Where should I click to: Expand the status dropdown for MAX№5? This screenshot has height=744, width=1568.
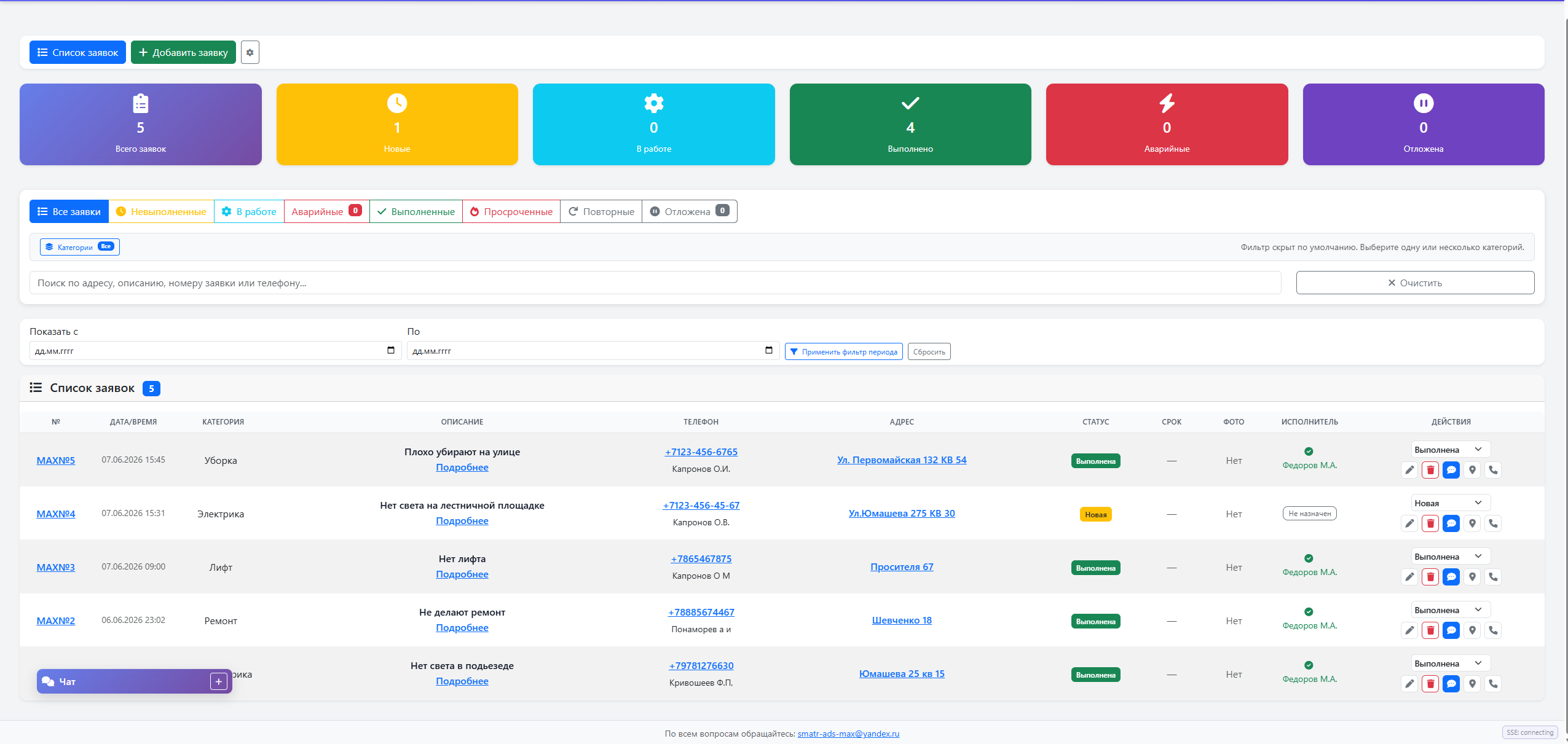1450,449
